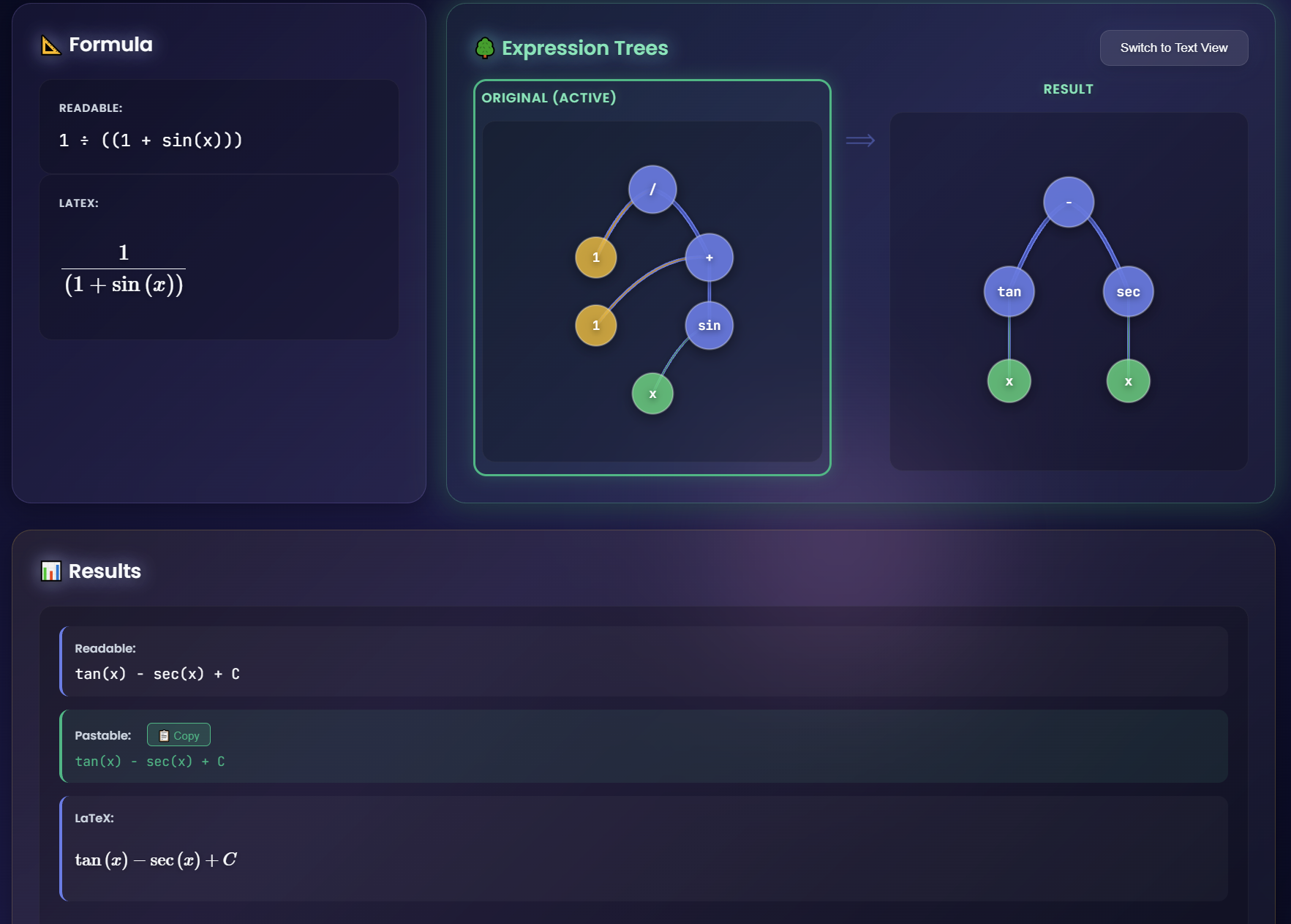The height and width of the screenshot is (924, 1291).
Task: Select the lower yellow 1 node
Action: [596, 326]
